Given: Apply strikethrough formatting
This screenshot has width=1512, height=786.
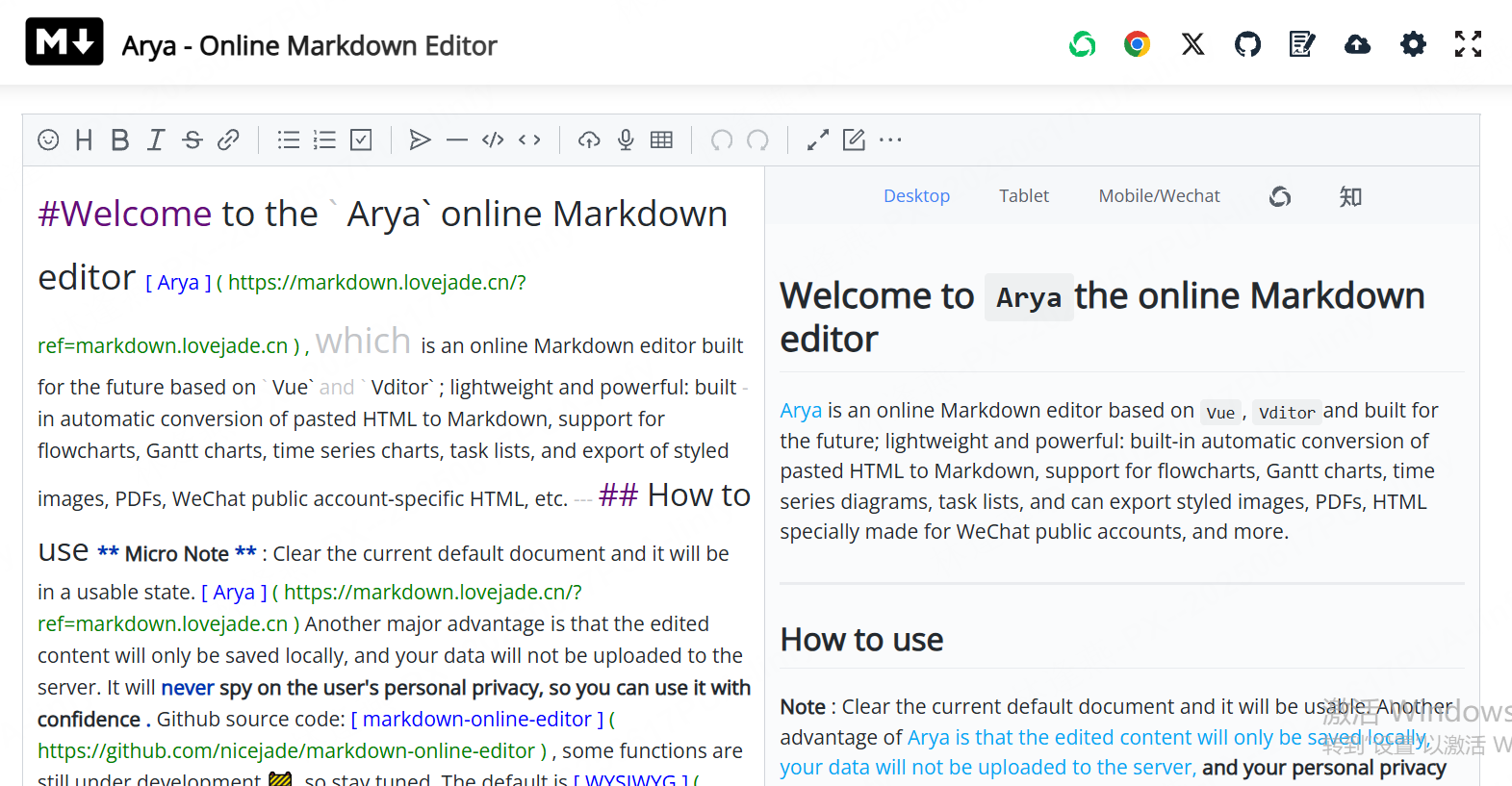Looking at the screenshot, I should point(192,140).
